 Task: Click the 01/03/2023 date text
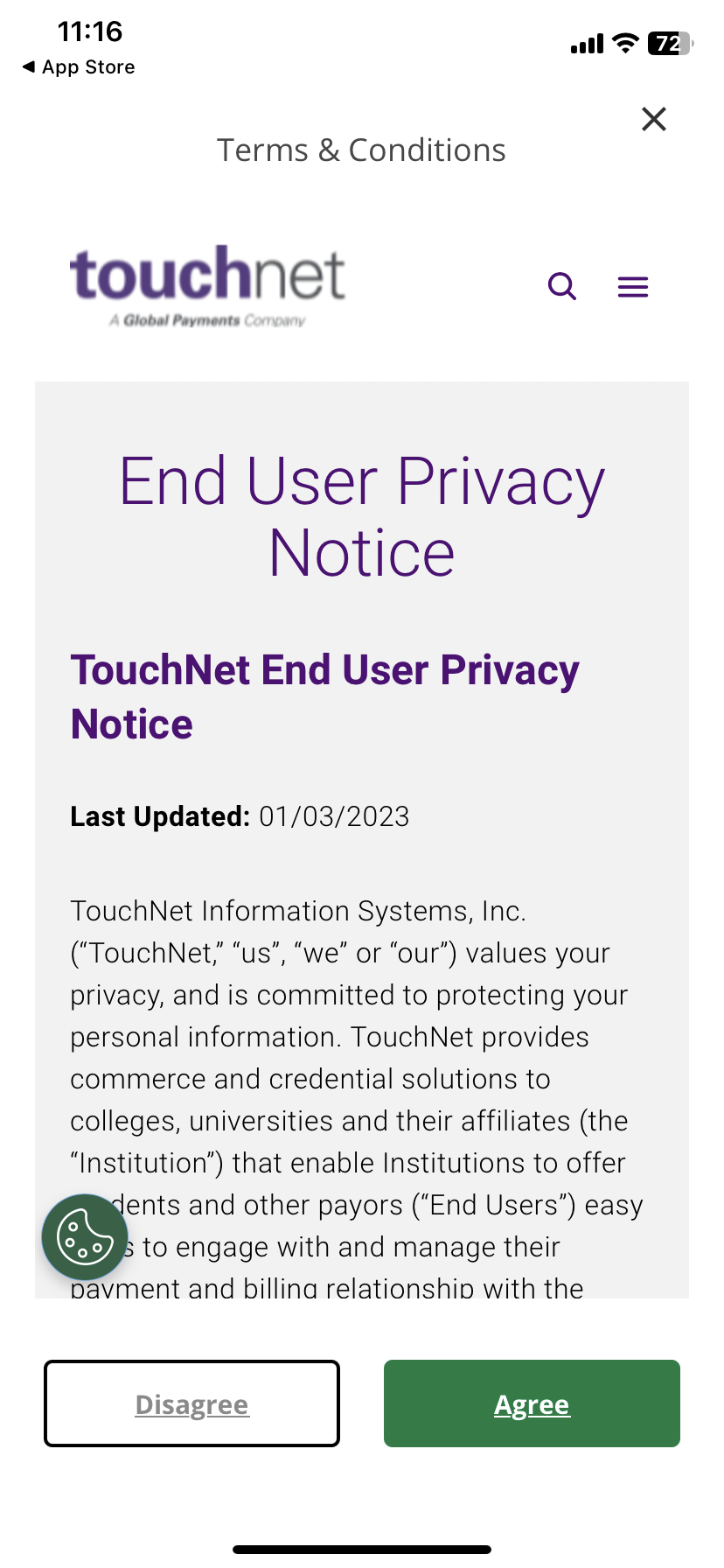334,816
